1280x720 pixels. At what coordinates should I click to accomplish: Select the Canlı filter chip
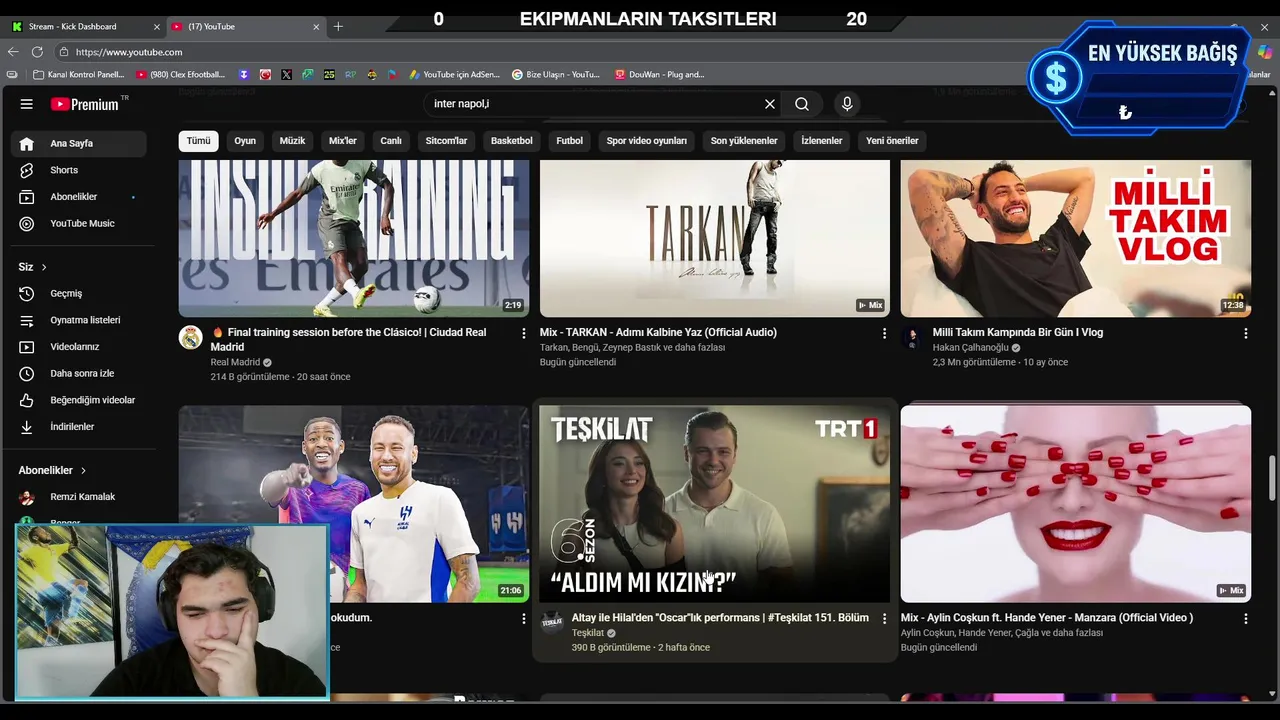click(x=391, y=141)
